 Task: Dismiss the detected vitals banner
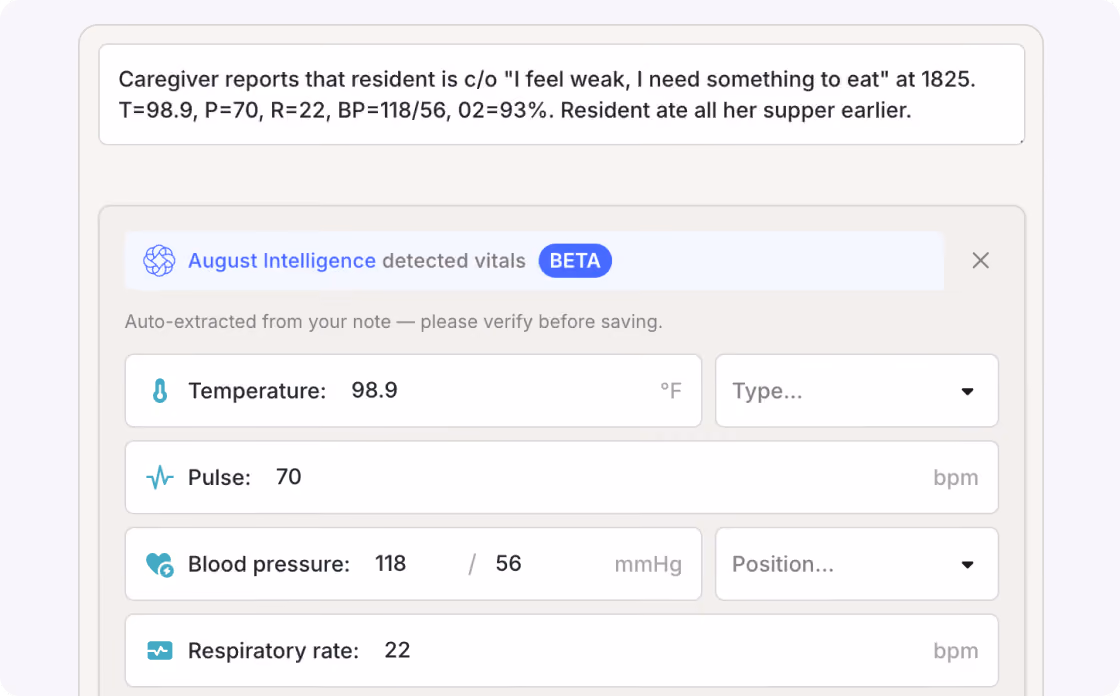pyautogui.click(x=981, y=261)
